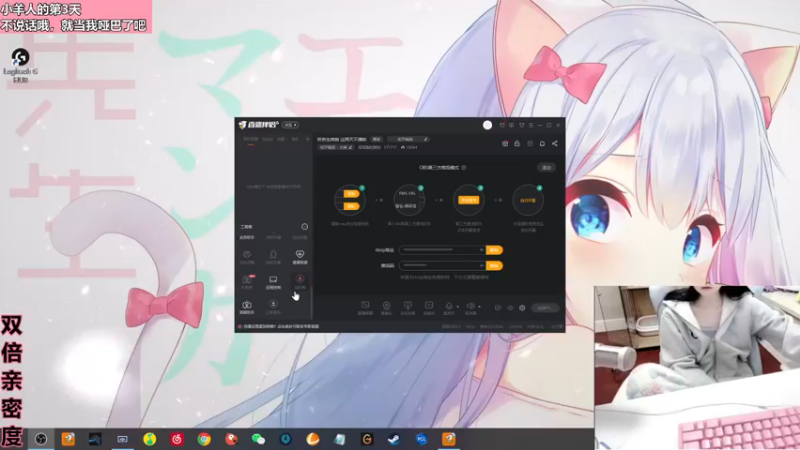
Task: Open WeChat from the taskbar
Action: (258, 439)
